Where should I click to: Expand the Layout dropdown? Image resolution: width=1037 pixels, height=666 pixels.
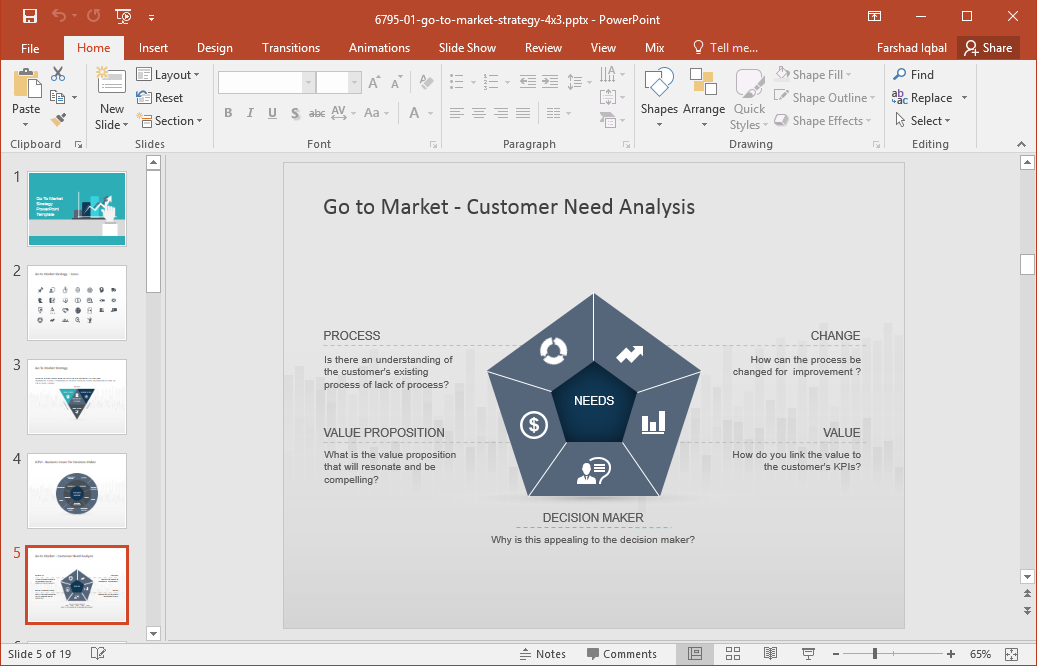(168, 75)
